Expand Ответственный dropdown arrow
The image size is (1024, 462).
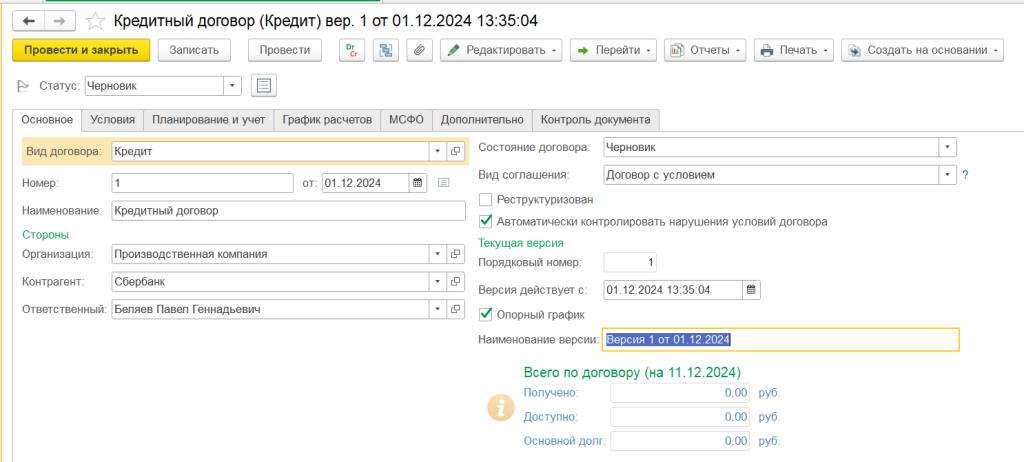[x=438, y=308]
